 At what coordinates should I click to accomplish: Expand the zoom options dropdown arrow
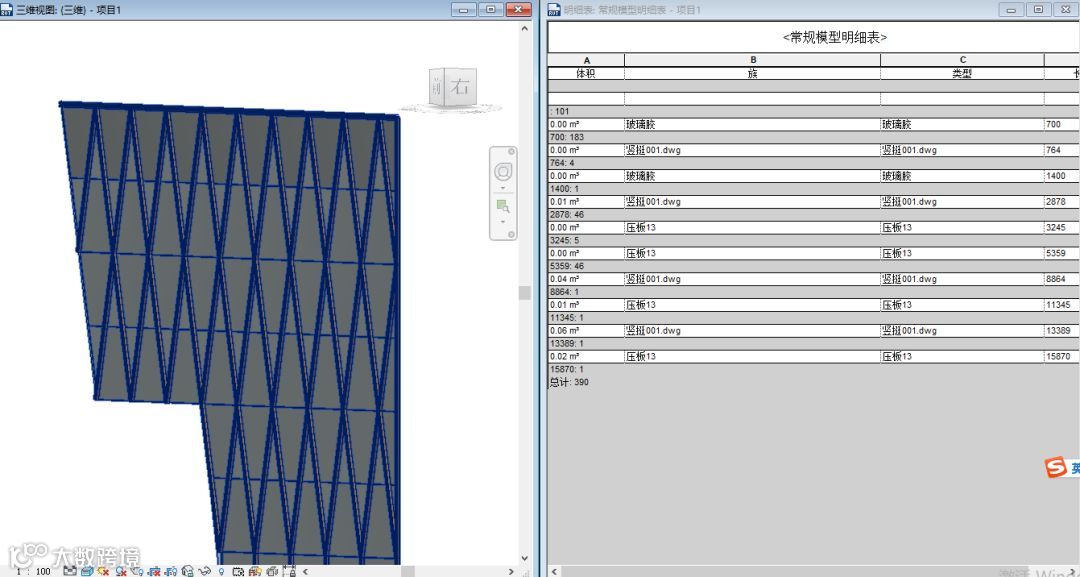pyautogui.click(x=503, y=222)
